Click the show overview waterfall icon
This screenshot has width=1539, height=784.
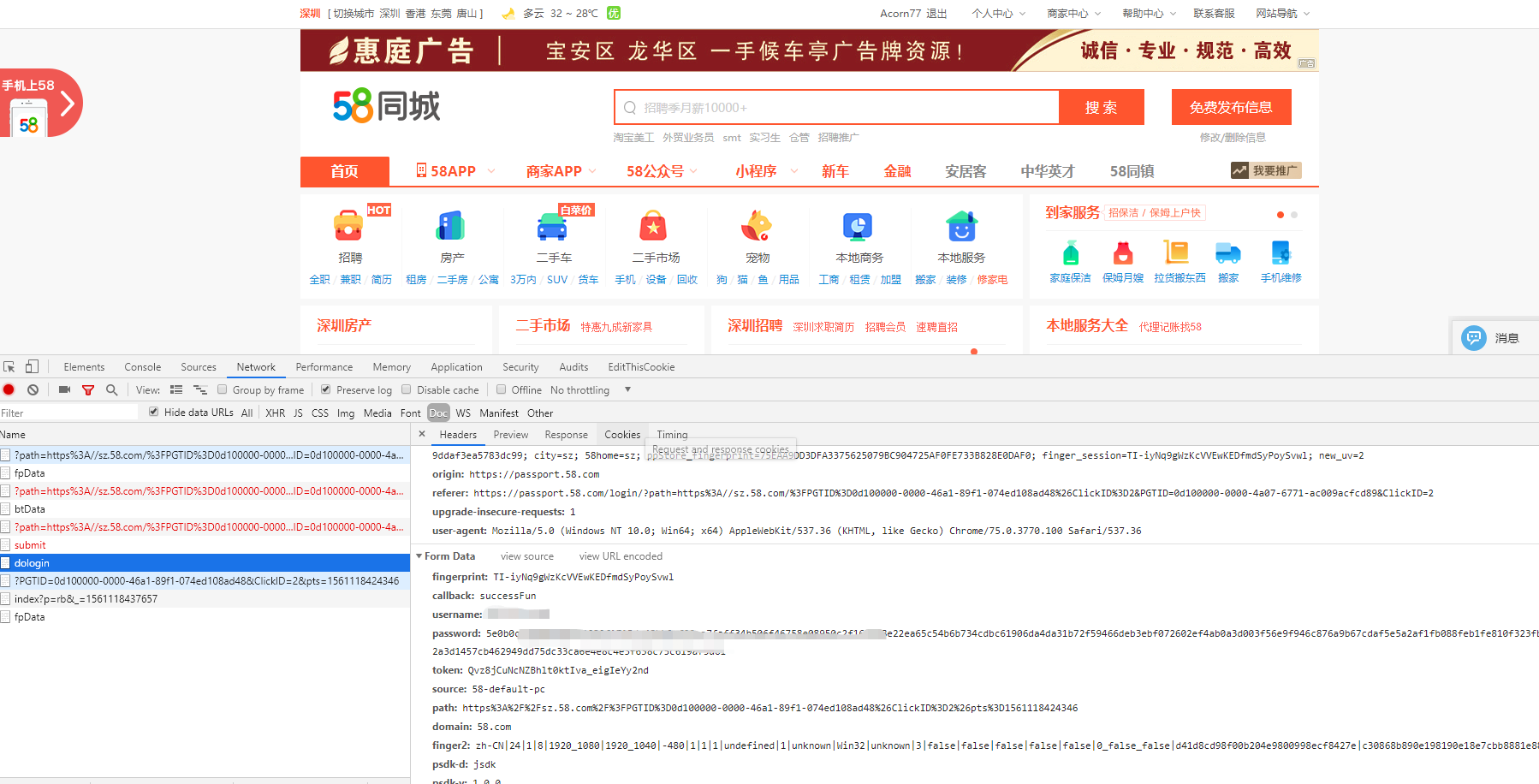(x=200, y=389)
